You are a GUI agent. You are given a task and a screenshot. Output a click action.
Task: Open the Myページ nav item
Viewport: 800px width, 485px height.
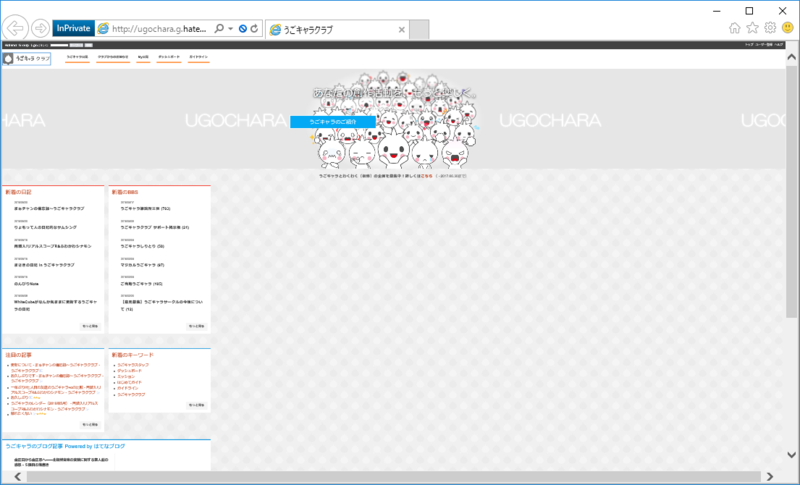pos(143,57)
